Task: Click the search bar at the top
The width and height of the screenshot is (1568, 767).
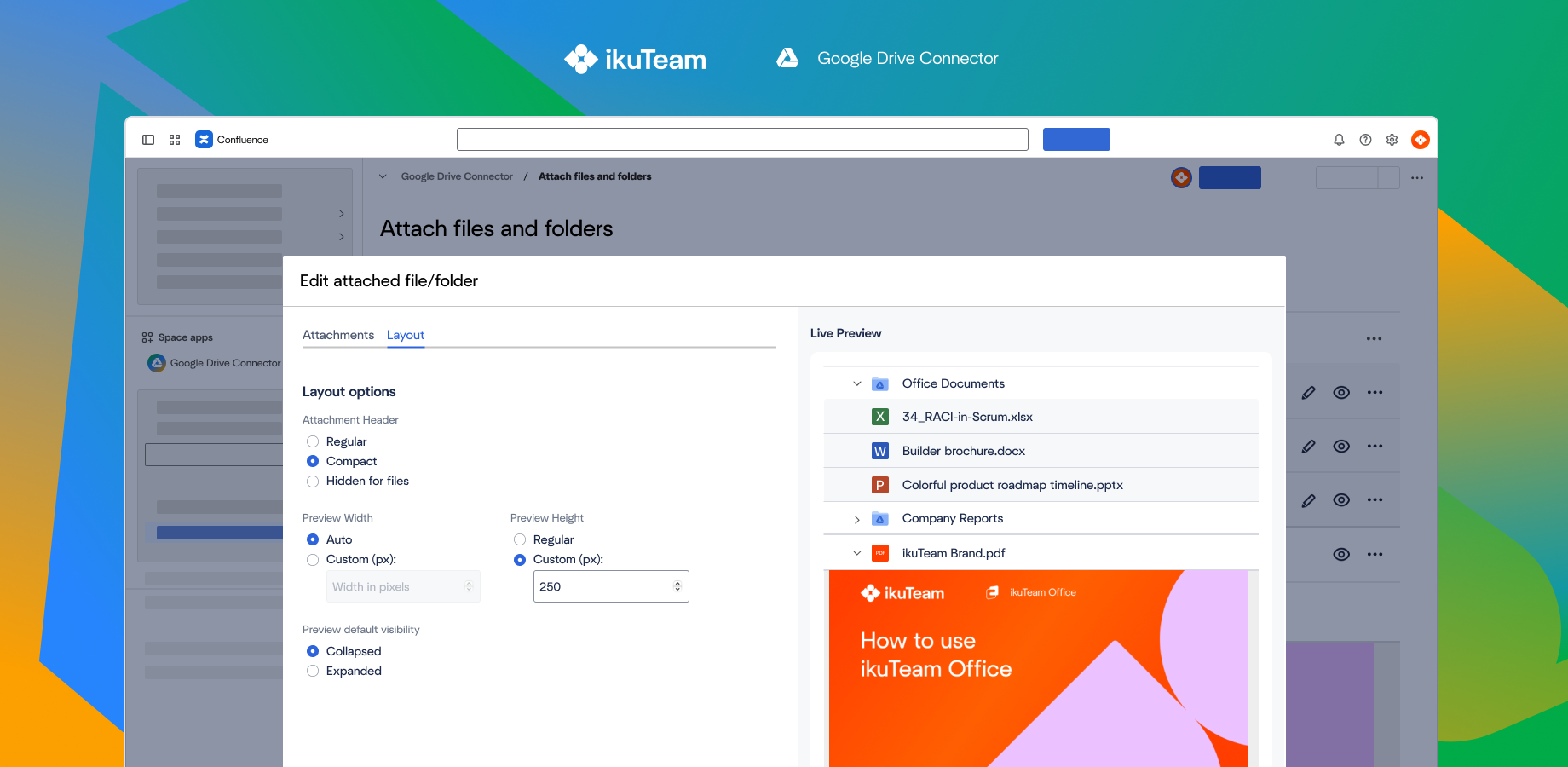Action: [x=741, y=139]
